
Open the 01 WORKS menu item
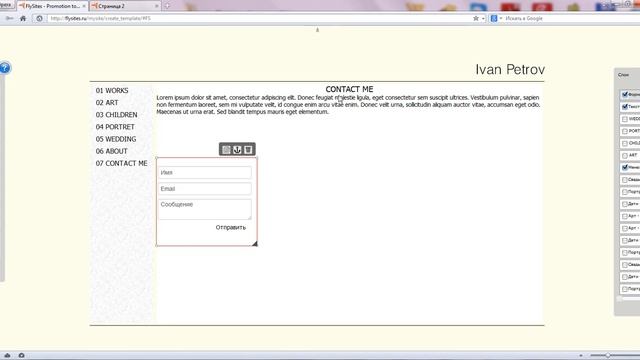pos(112,91)
